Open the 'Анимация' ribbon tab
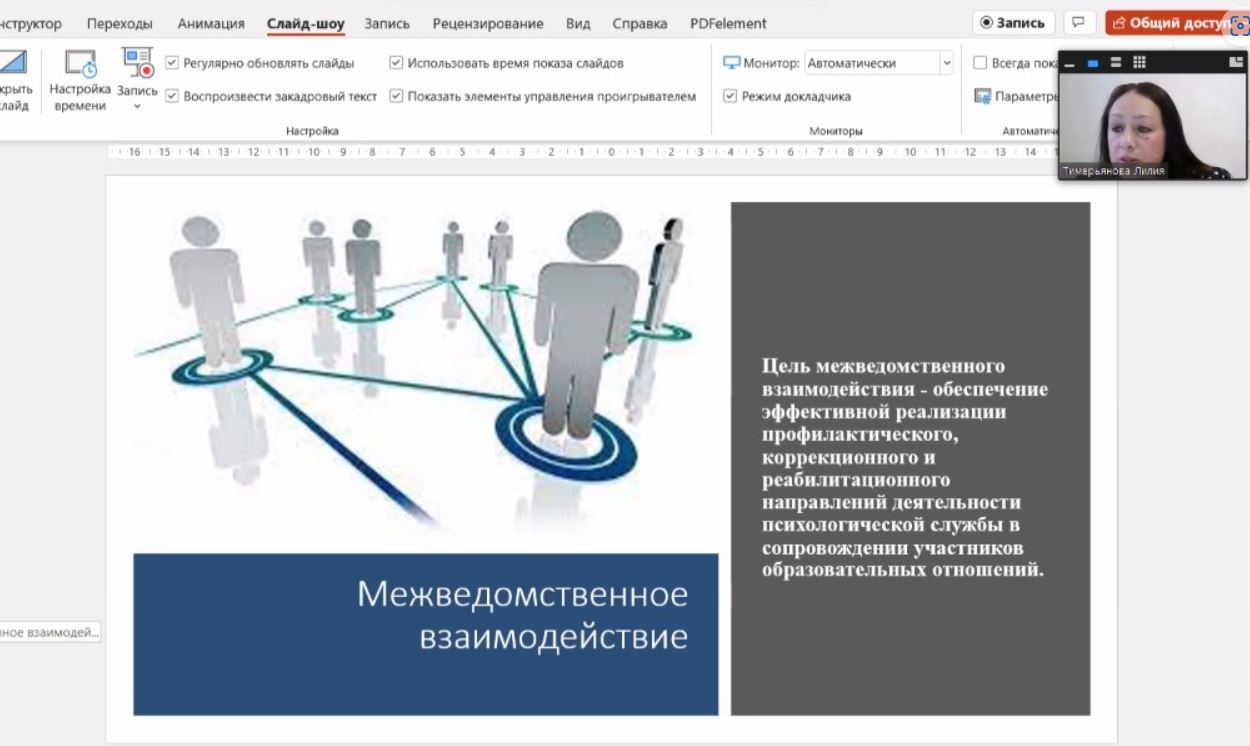Screen dimensions: 1250x746 211,23
